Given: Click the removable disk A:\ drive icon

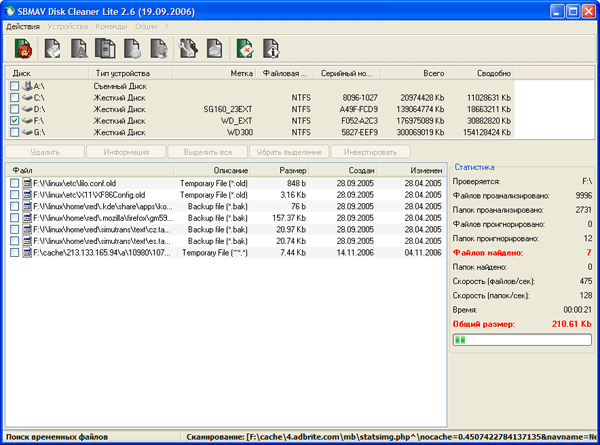Looking at the screenshot, I should (x=26, y=87).
